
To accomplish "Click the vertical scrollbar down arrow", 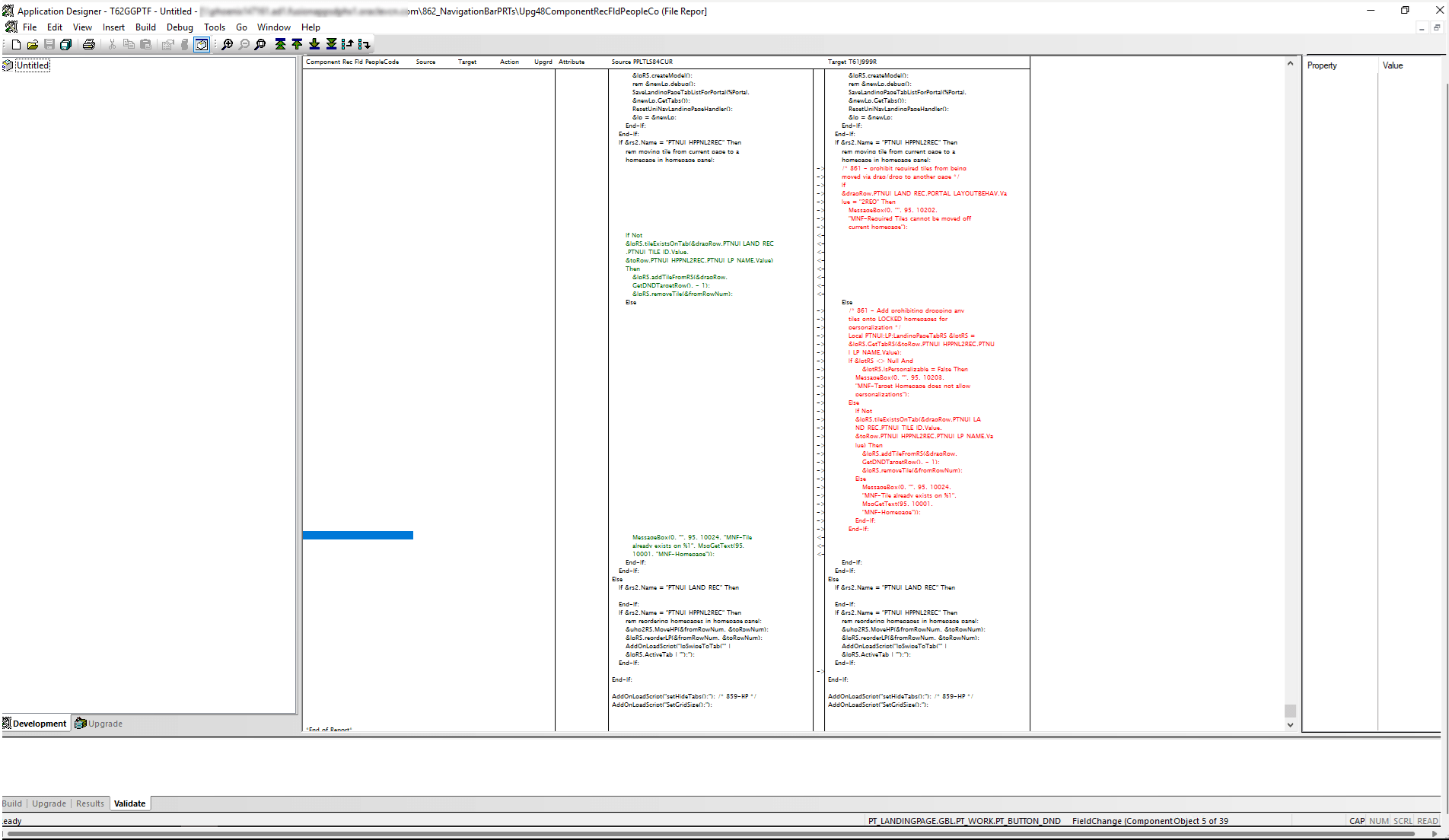I will (x=1290, y=725).
